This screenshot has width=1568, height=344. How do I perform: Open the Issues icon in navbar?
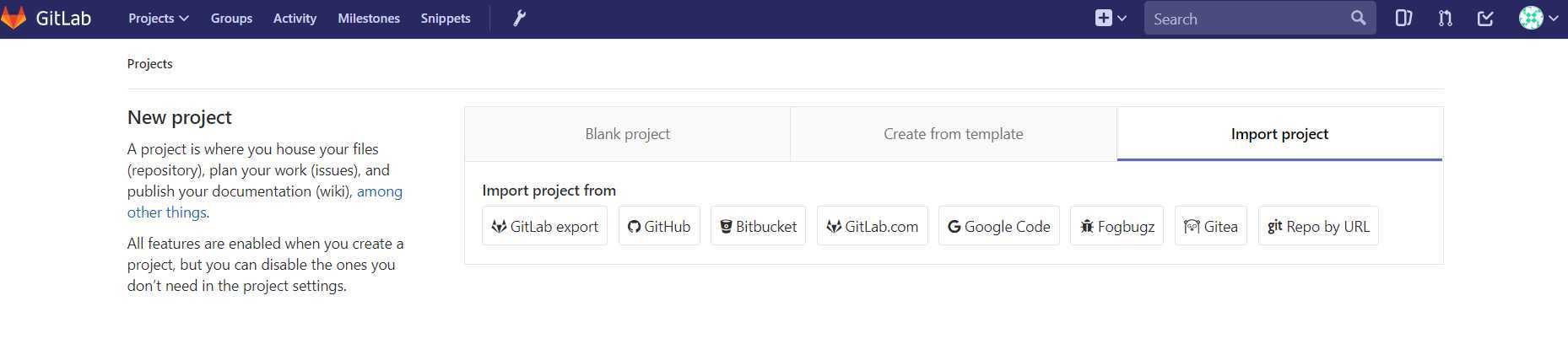[x=1403, y=19]
